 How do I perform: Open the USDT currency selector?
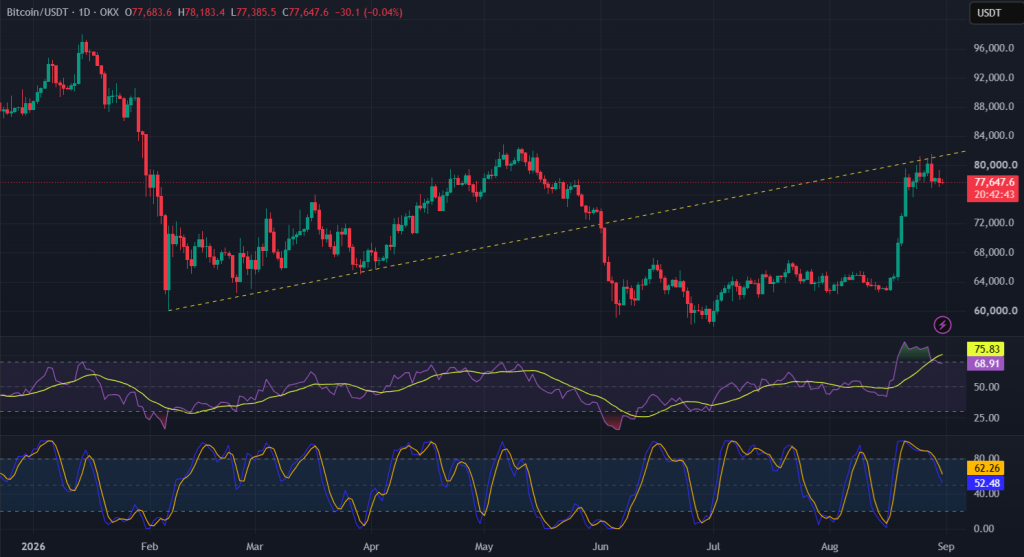tap(995, 13)
